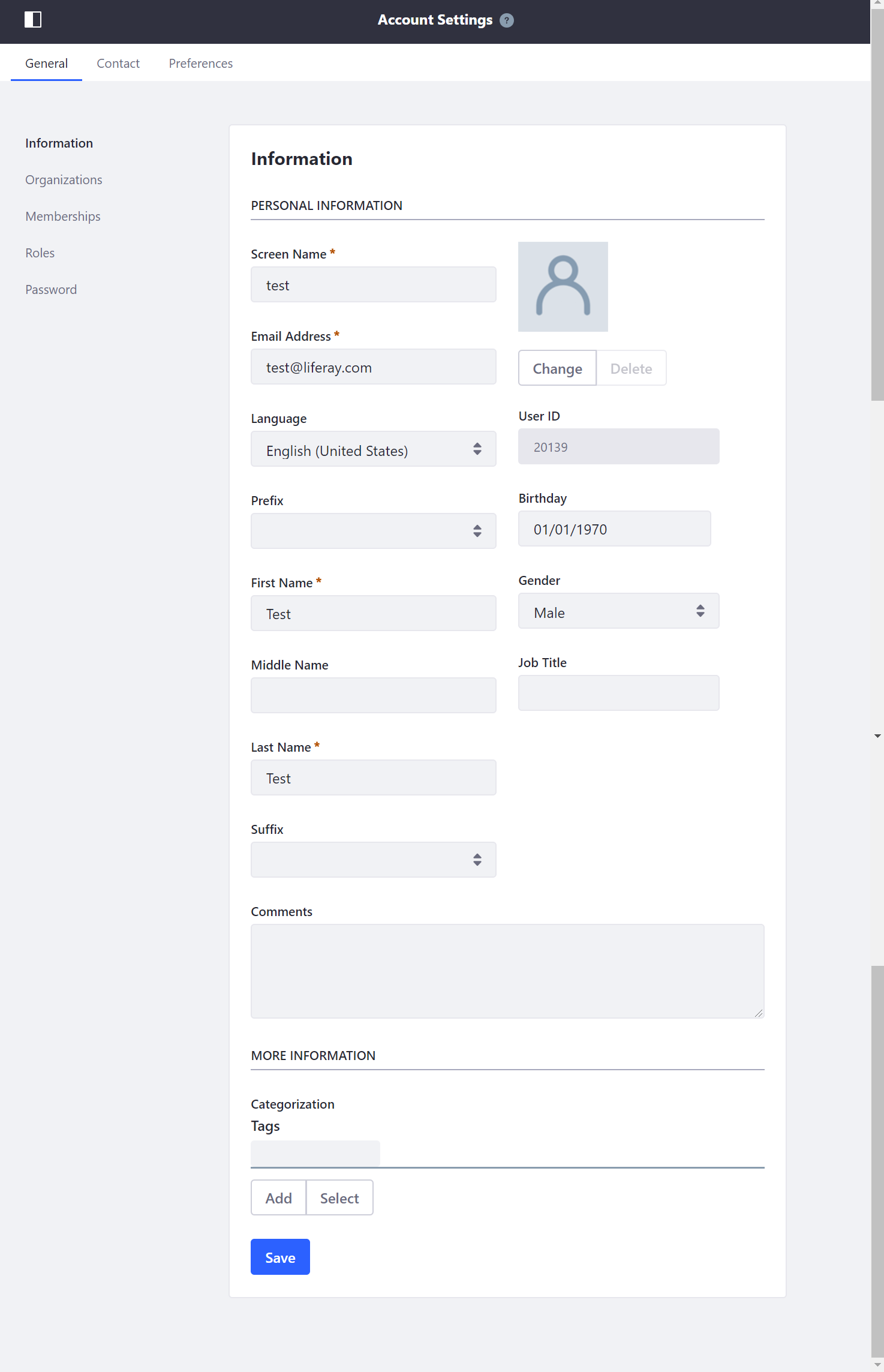Click inside the Comments text area
Viewport: 884px width, 1372px height.
(507, 971)
